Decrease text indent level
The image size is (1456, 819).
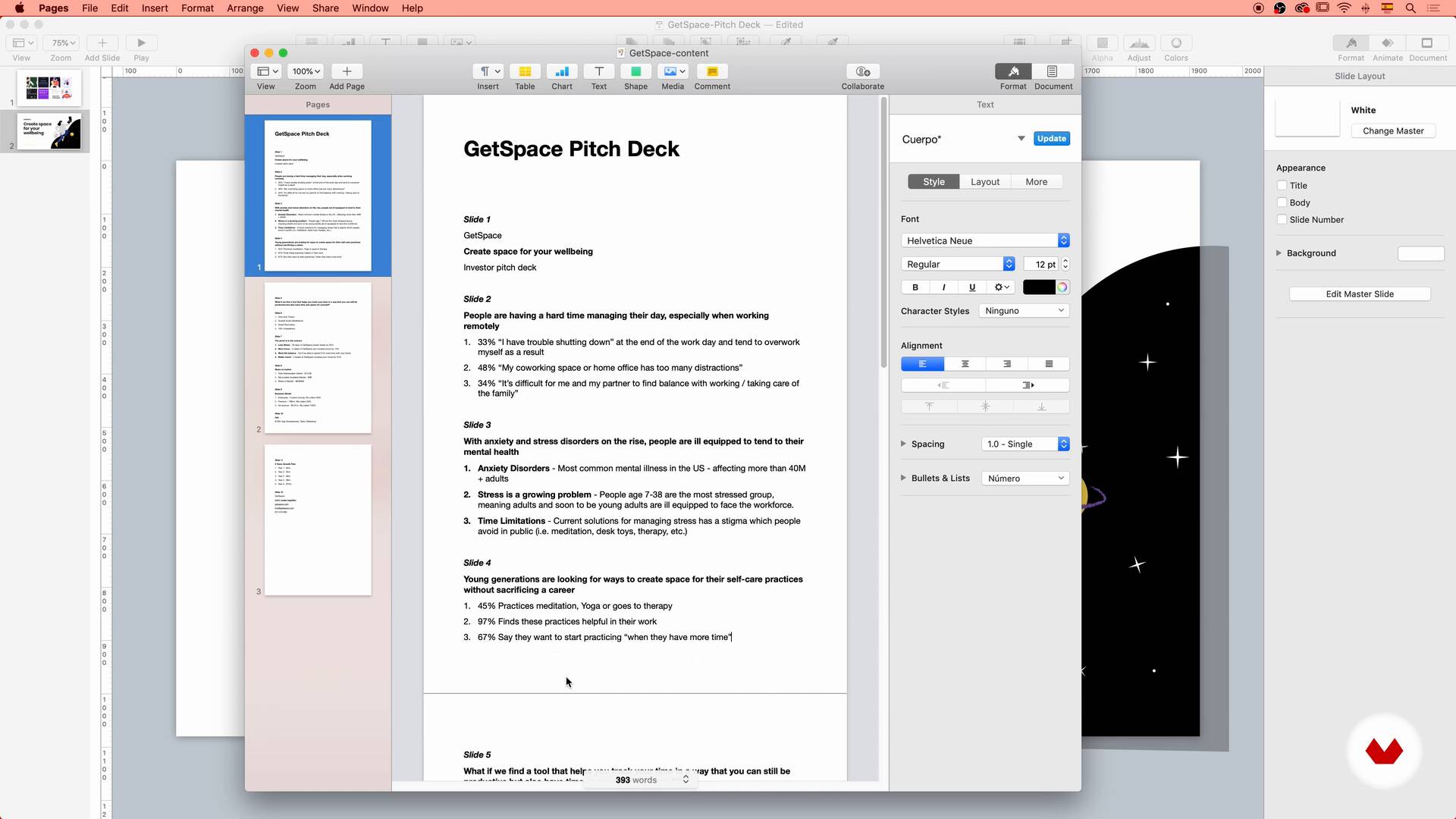[x=943, y=385]
